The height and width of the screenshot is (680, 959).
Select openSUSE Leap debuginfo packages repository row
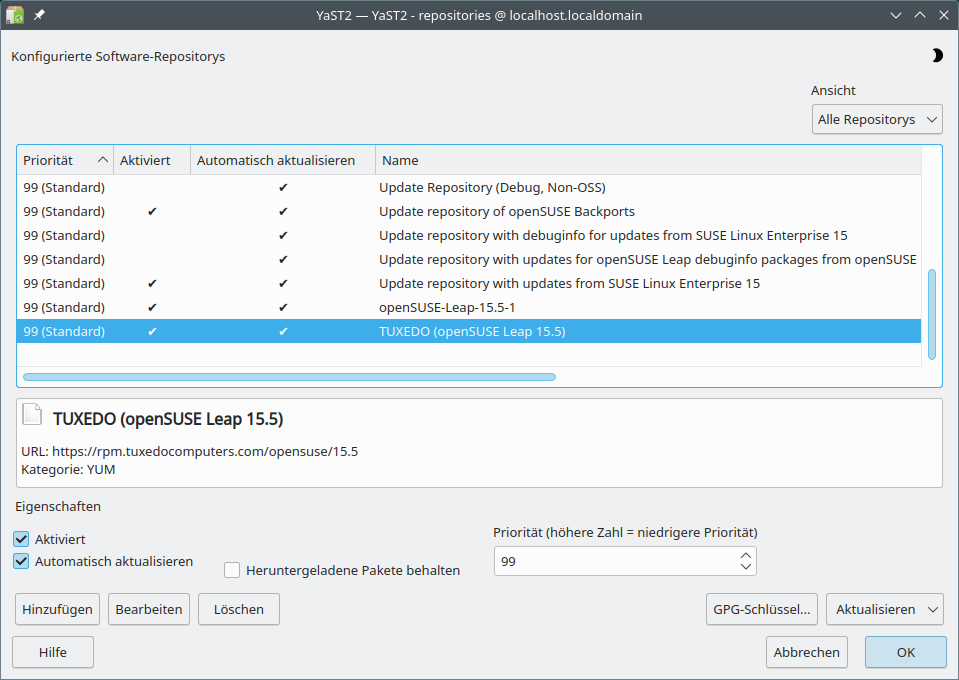tap(469, 259)
